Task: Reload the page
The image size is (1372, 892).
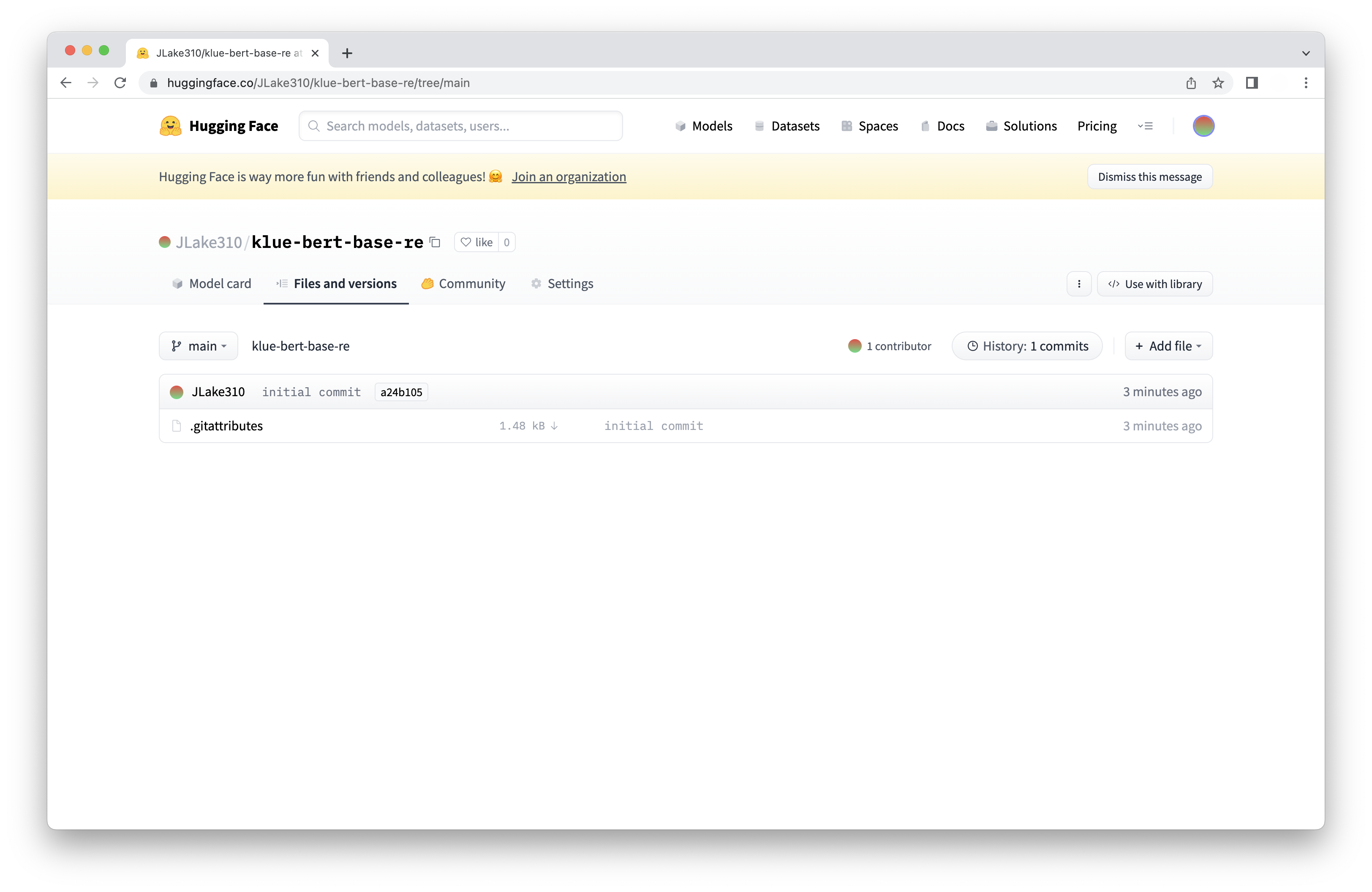Action: click(120, 83)
